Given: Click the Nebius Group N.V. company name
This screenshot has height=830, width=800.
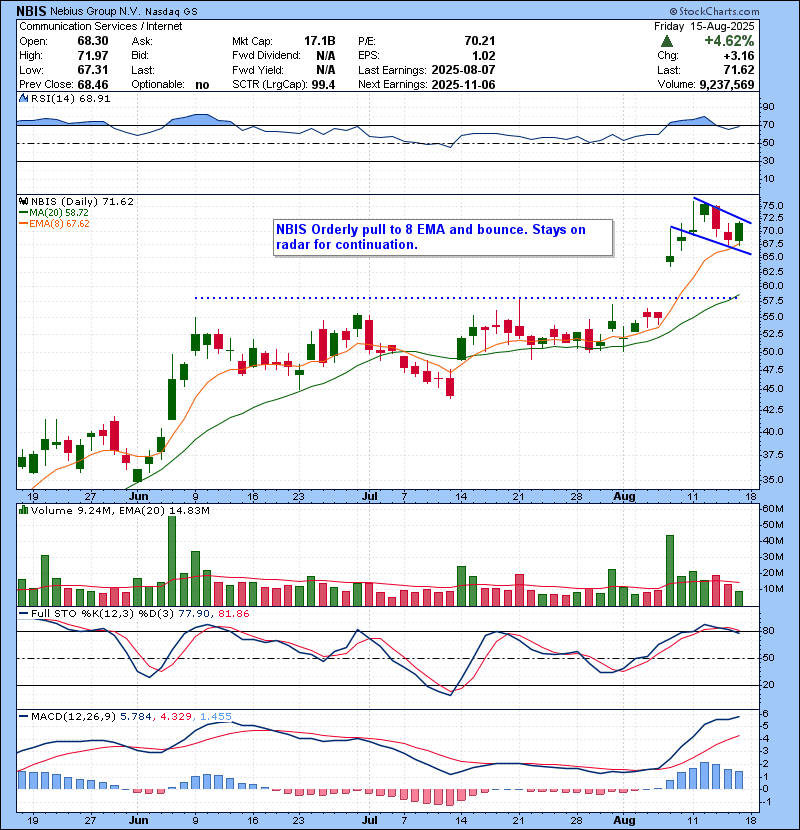Looking at the screenshot, I should [95, 11].
